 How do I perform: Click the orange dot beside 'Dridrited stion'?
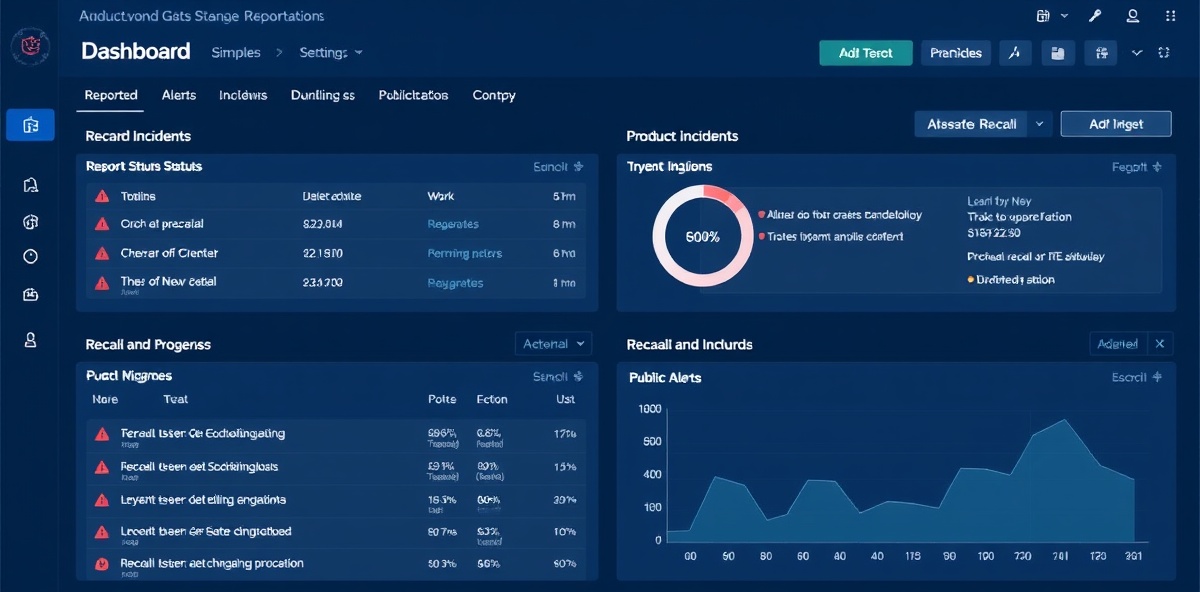[970, 281]
